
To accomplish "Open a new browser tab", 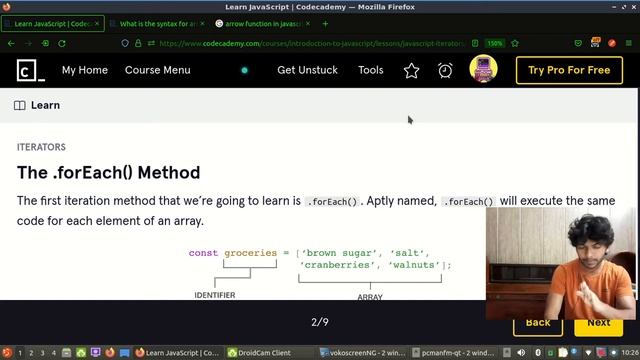I will click(325, 24).
